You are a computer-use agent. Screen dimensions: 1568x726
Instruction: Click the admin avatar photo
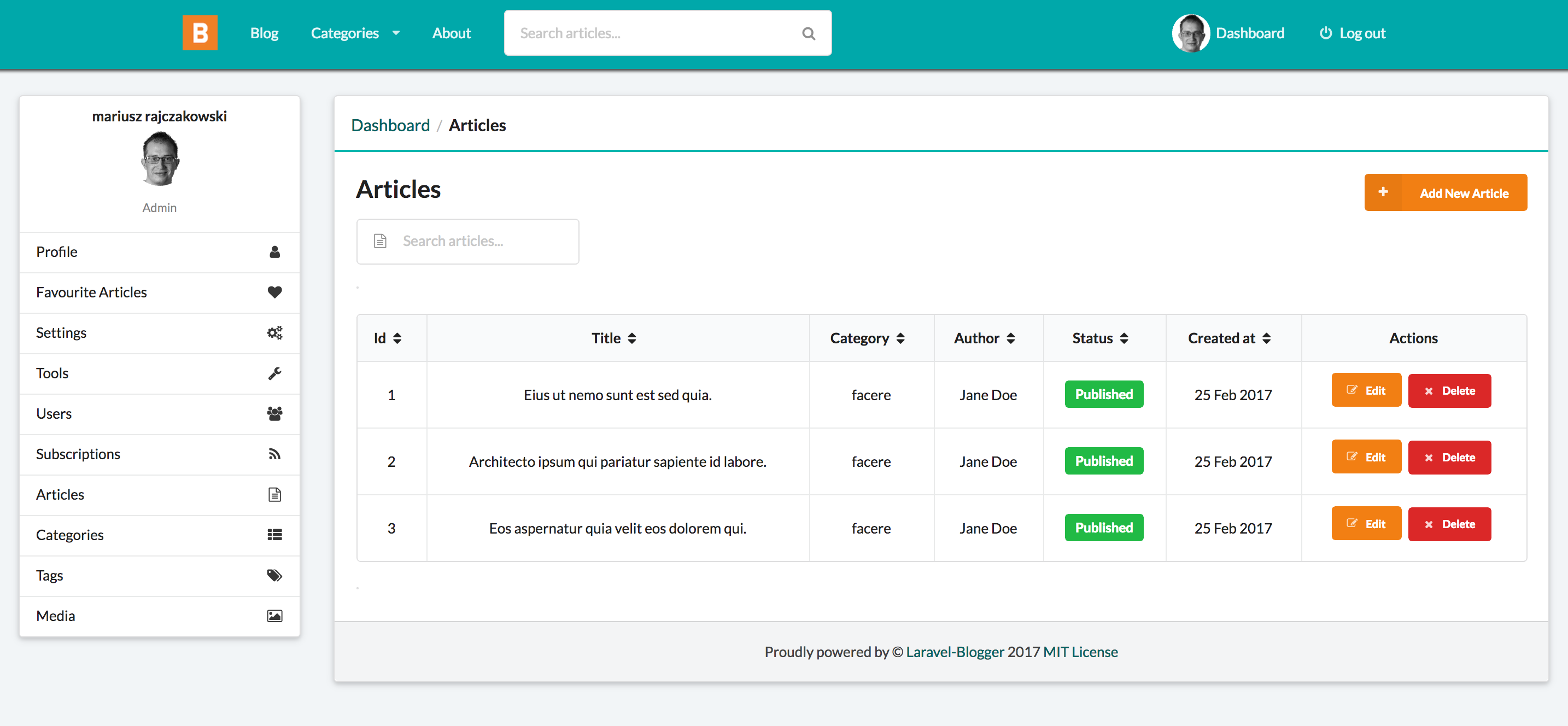click(x=1191, y=33)
